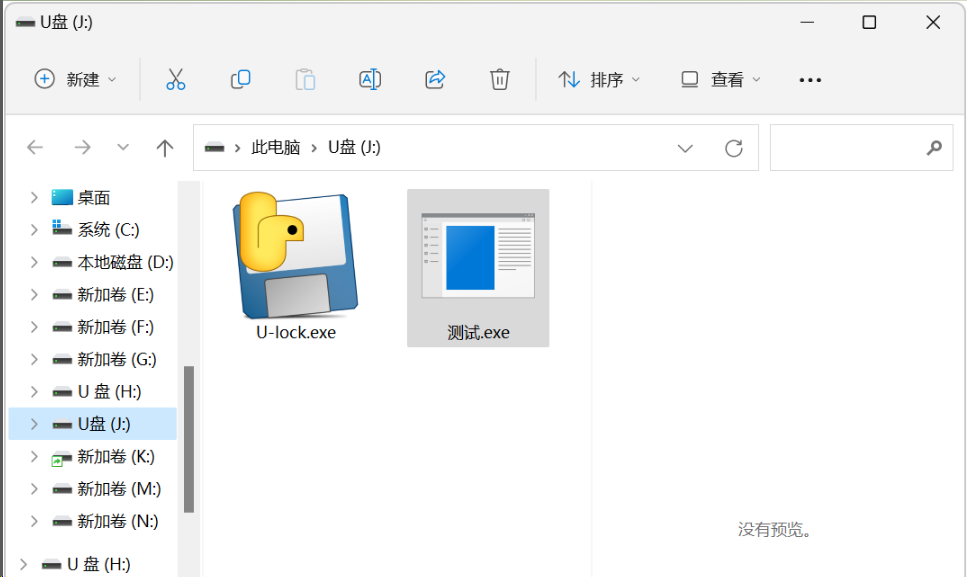
Task: Select 新加卷 (K:) drive
Action: pos(93,456)
